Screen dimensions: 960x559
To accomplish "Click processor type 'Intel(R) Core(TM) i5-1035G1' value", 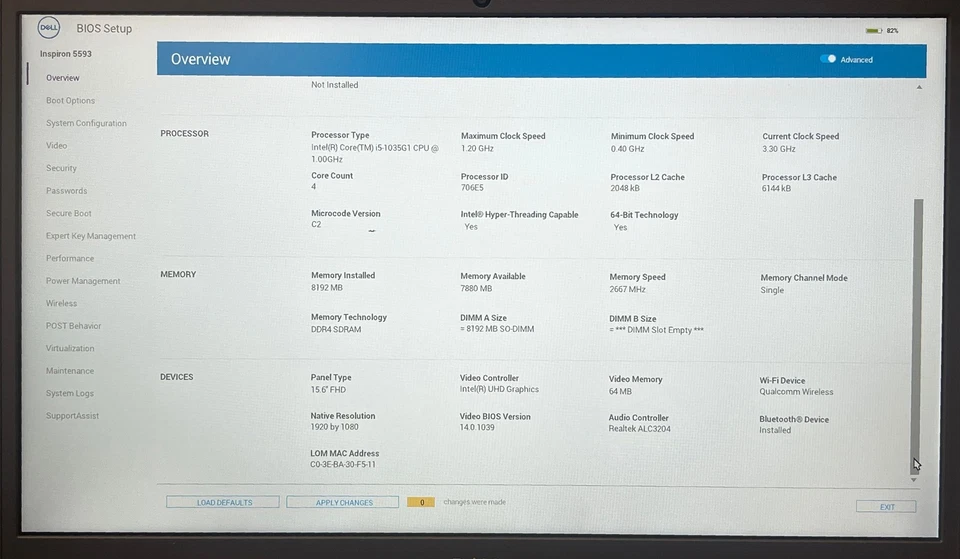I will pyautogui.click(x=375, y=154).
